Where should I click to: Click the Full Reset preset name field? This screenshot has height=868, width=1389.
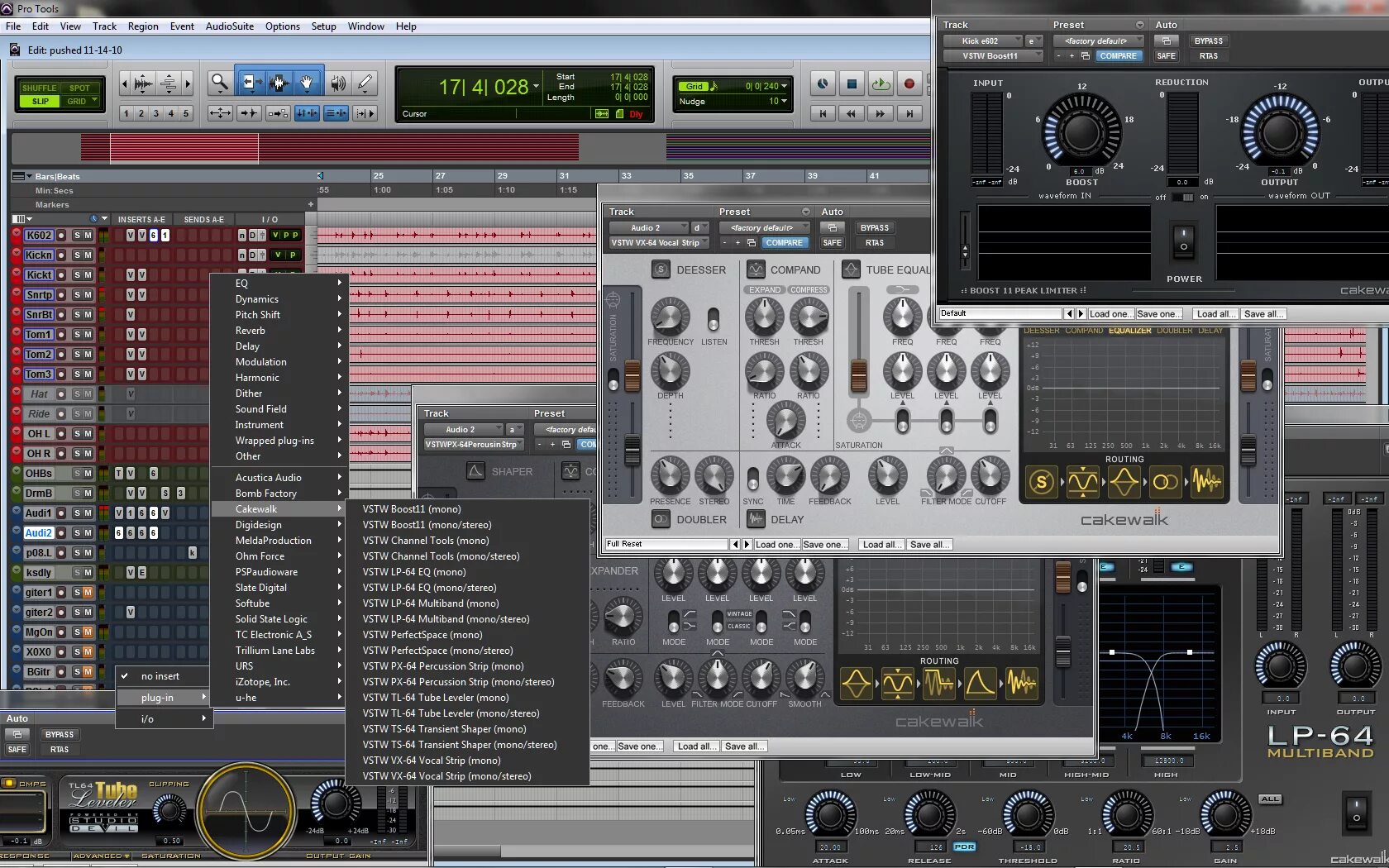pyautogui.click(x=666, y=545)
